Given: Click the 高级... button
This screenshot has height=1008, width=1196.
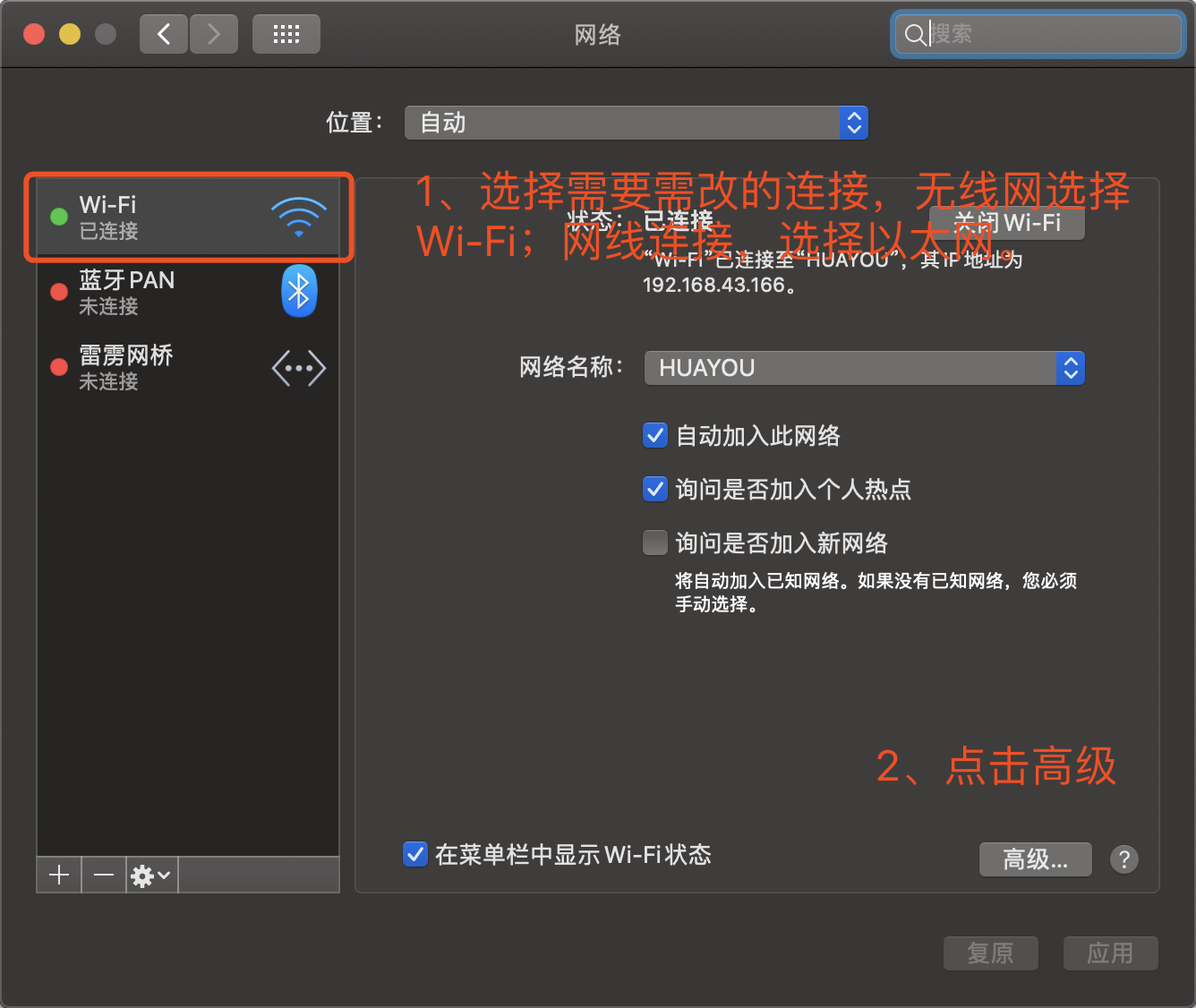Looking at the screenshot, I should pyautogui.click(x=1036, y=859).
